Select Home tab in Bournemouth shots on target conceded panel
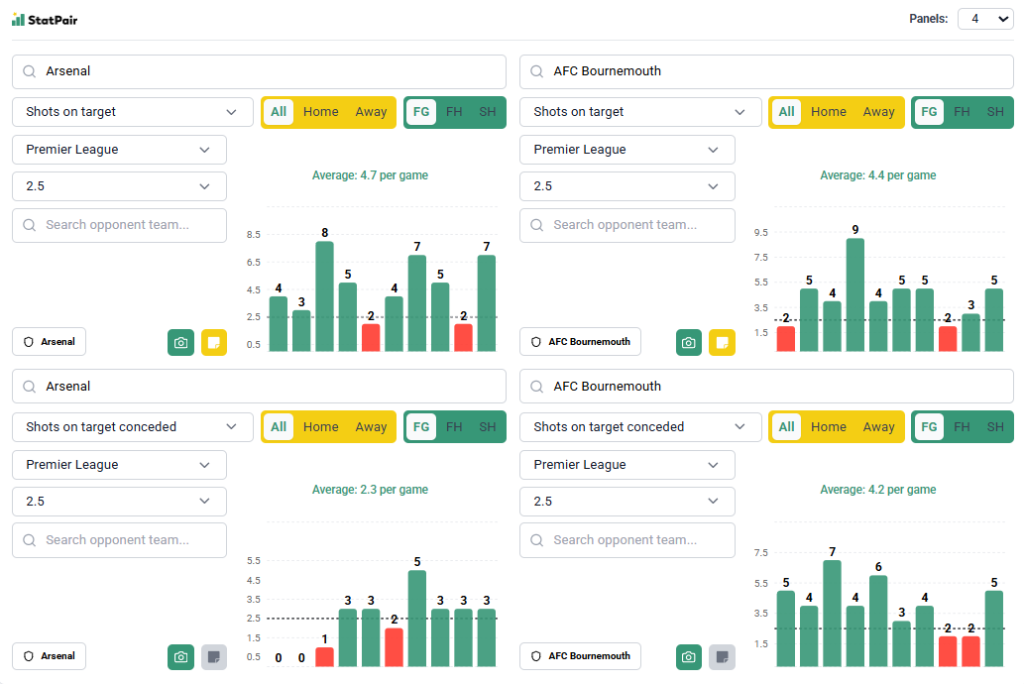Viewport: 1024px width, 684px height. click(x=828, y=427)
